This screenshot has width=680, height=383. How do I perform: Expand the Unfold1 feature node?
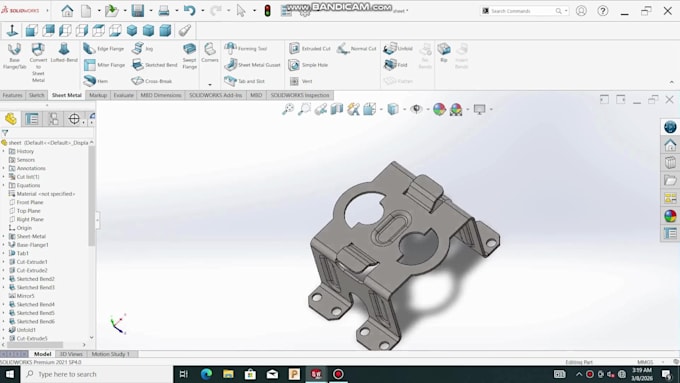4,330
